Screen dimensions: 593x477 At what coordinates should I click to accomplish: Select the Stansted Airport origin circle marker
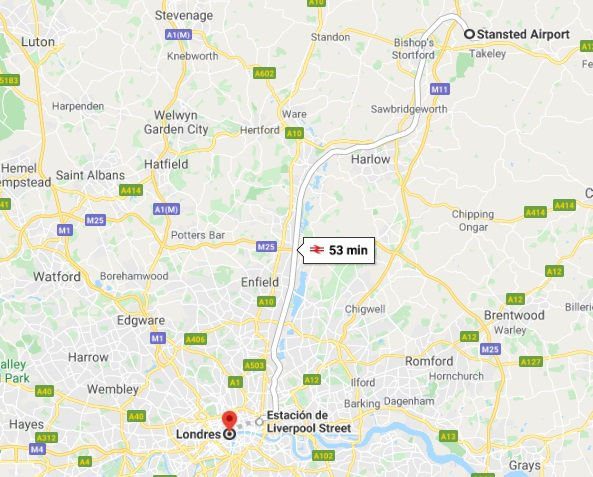469,34
